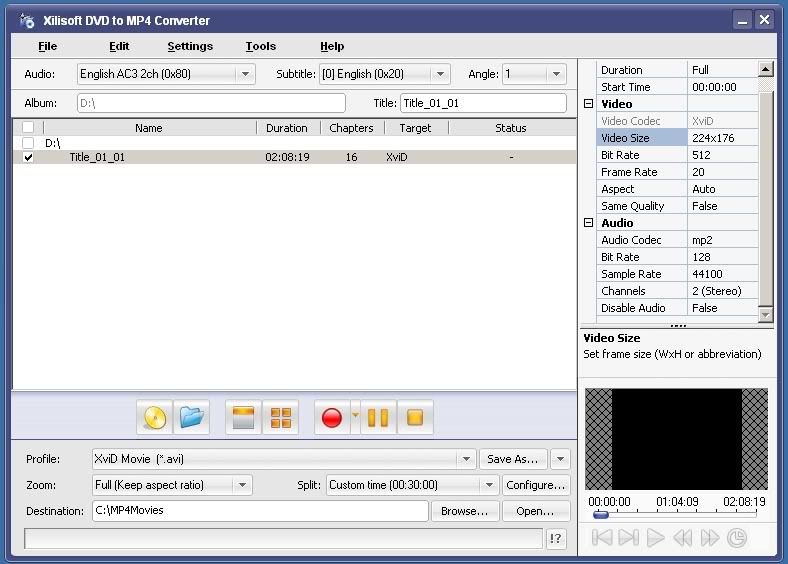Click the preview timeline slider handle

click(600, 515)
